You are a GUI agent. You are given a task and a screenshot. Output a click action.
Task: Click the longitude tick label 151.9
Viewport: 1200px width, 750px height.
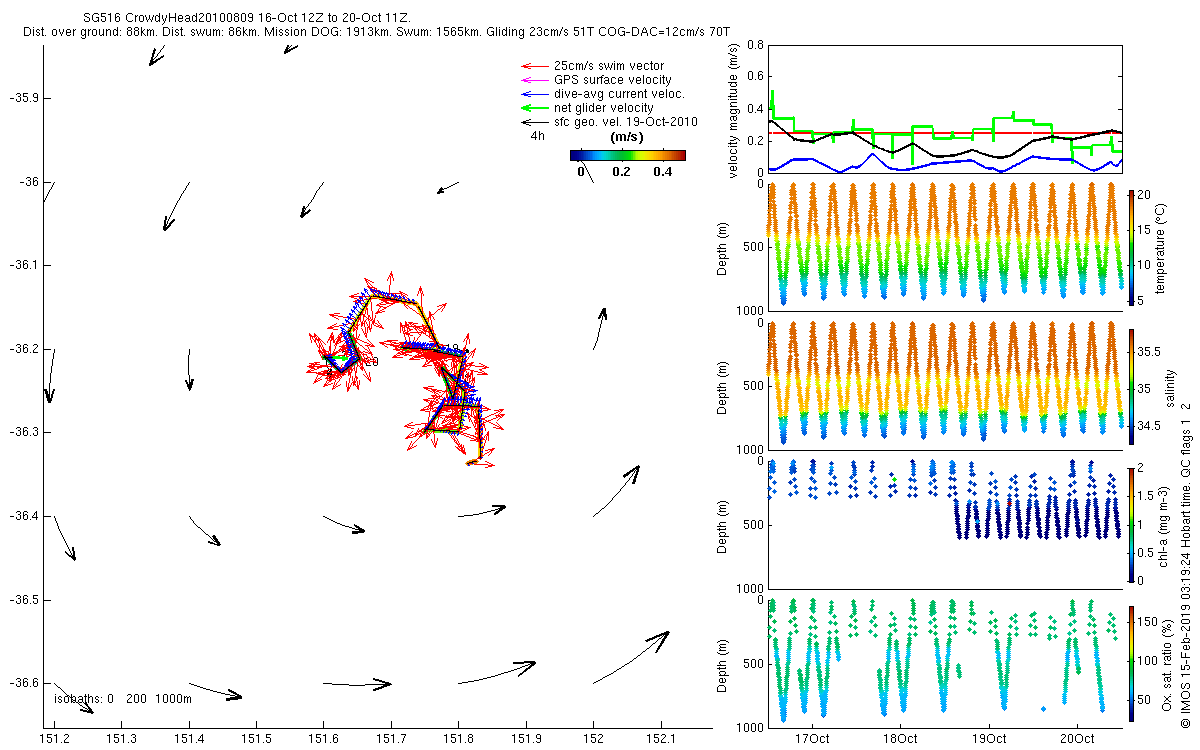pos(526,738)
